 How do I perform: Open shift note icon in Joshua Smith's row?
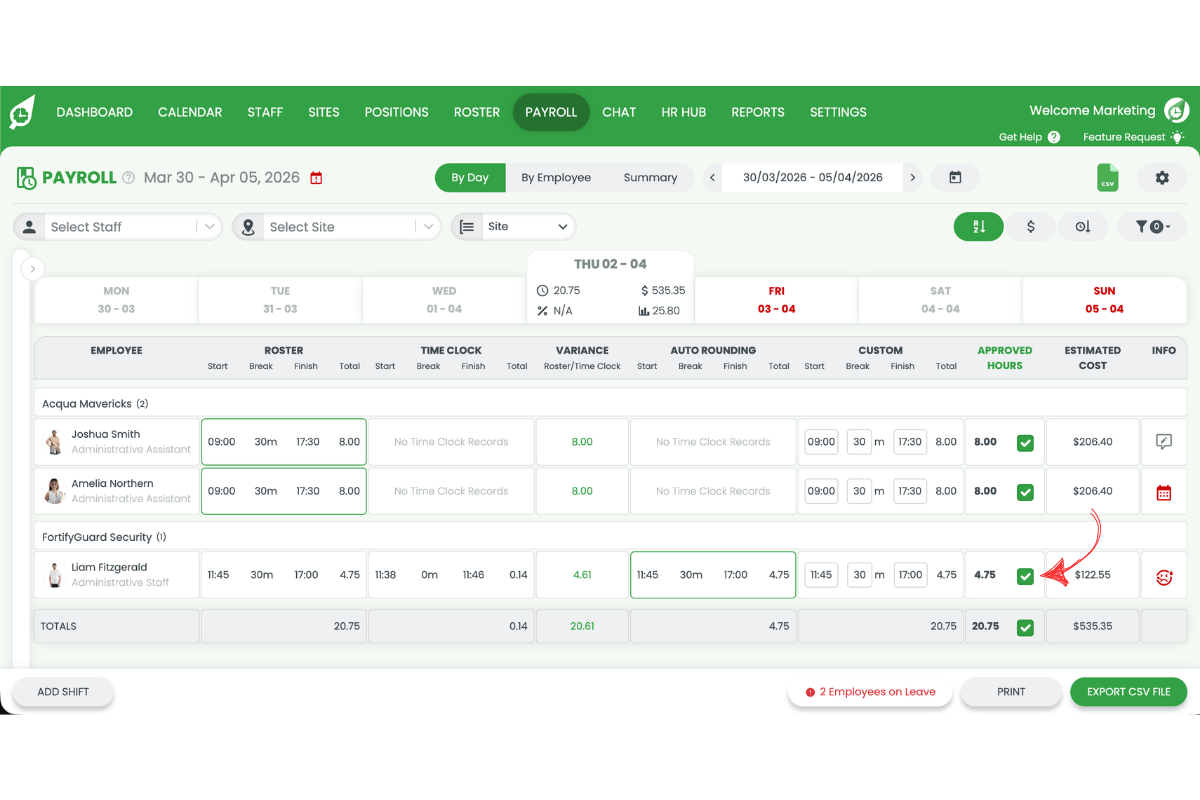click(1164, 441)
